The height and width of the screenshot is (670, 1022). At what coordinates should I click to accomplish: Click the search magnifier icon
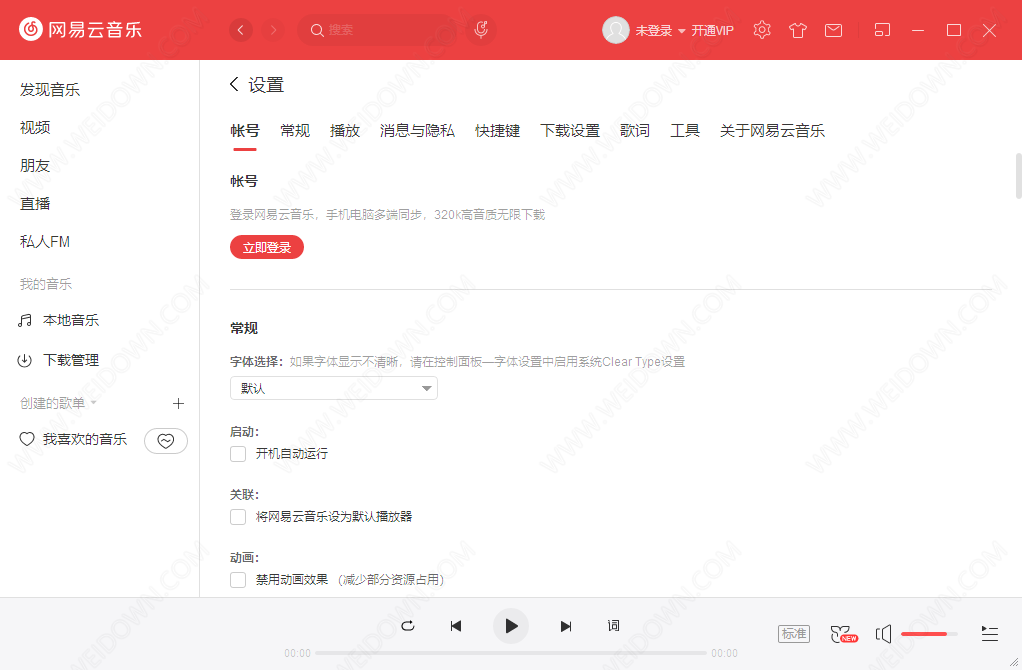click(317, 30)
